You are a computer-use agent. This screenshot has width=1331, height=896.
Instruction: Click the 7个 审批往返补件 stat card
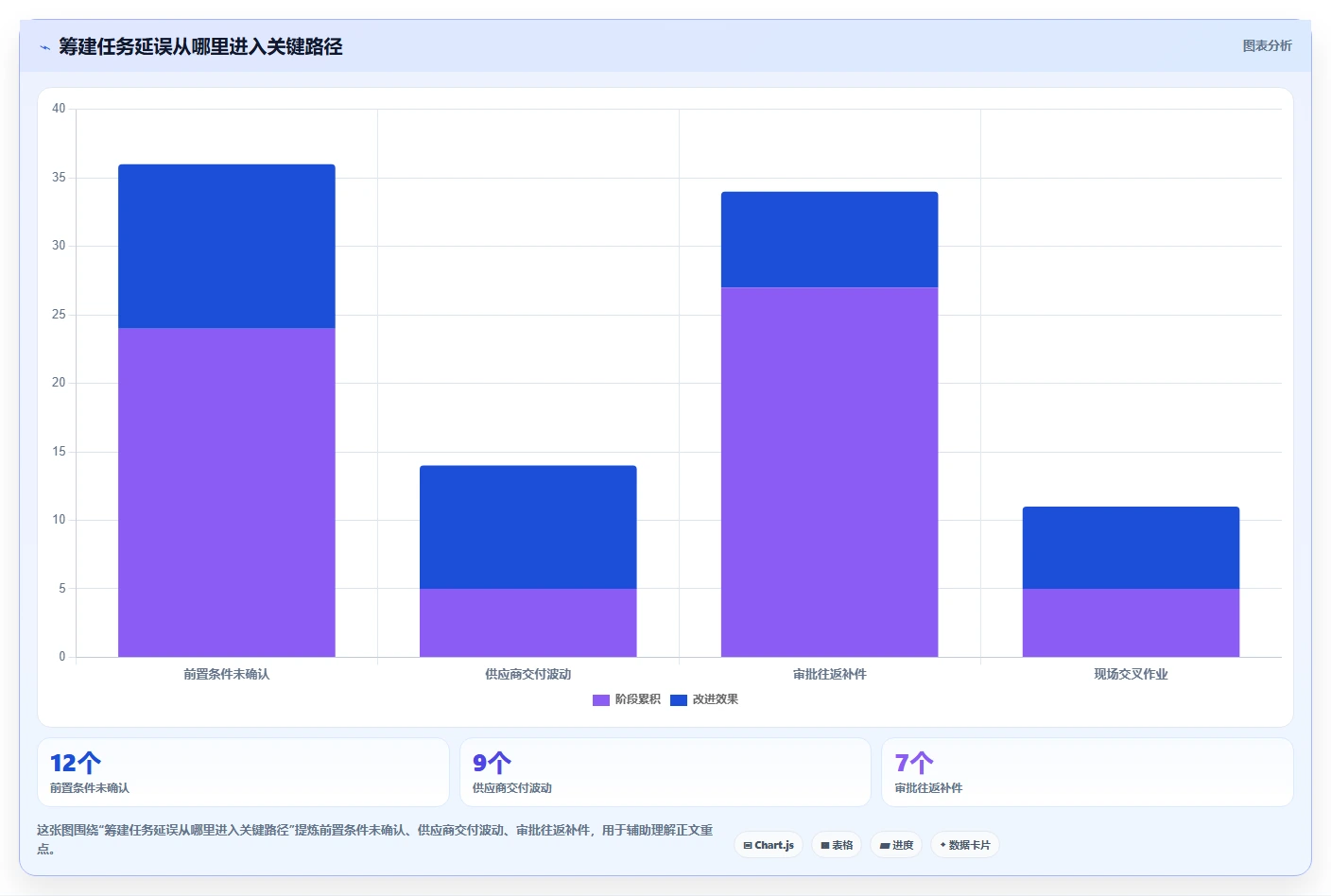coord(1087,772)
